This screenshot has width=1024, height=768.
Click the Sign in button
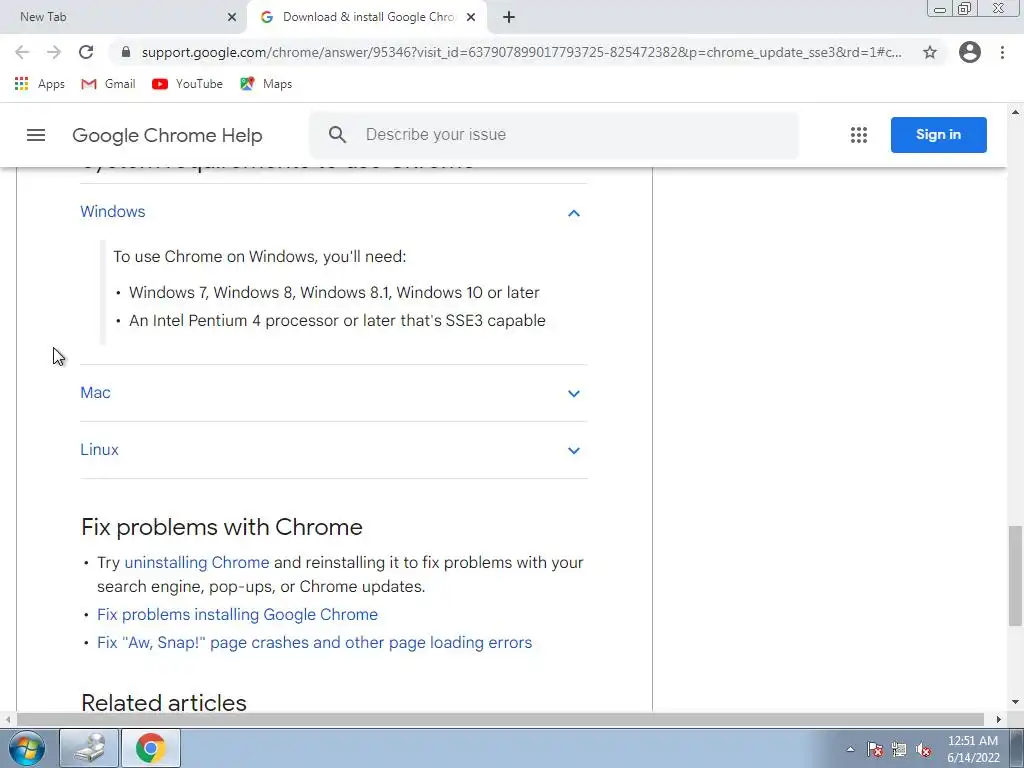pyautogui.click(x=938, y=135)
